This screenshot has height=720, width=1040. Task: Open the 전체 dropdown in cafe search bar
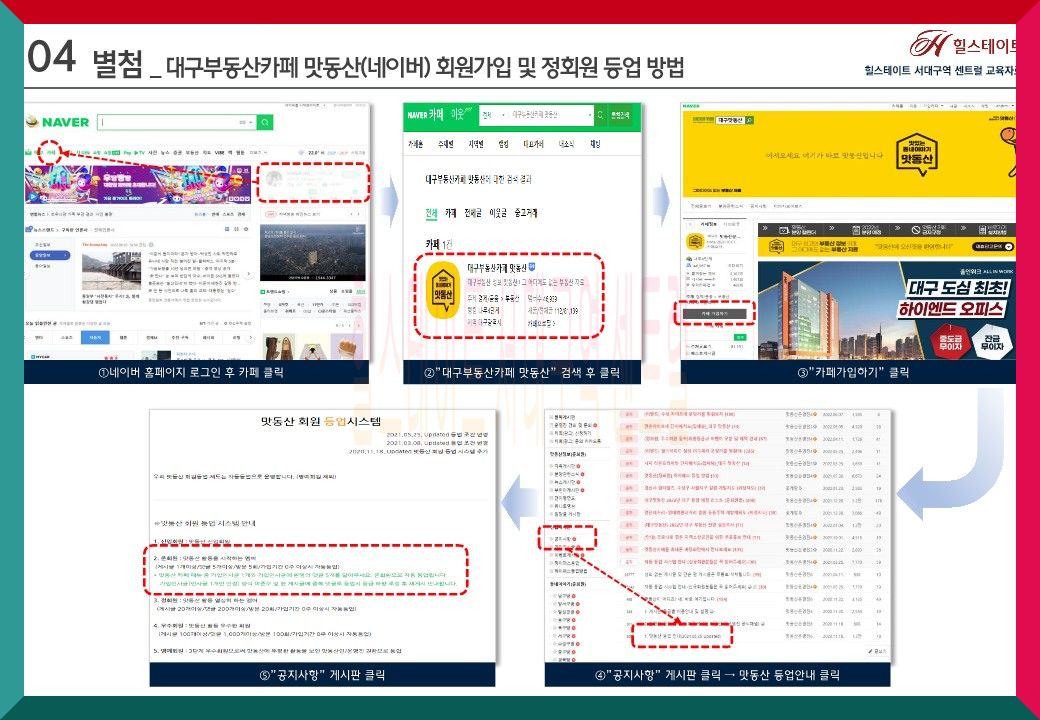point(492,115)
